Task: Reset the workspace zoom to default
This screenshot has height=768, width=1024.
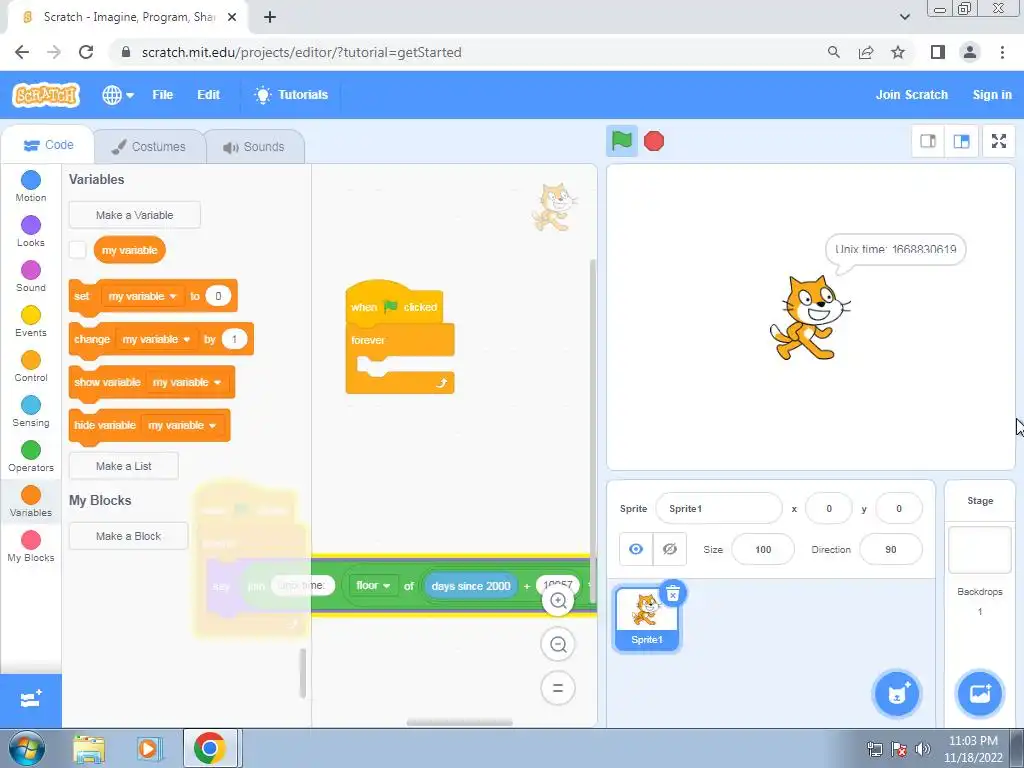Action: [x=558, y=688]
